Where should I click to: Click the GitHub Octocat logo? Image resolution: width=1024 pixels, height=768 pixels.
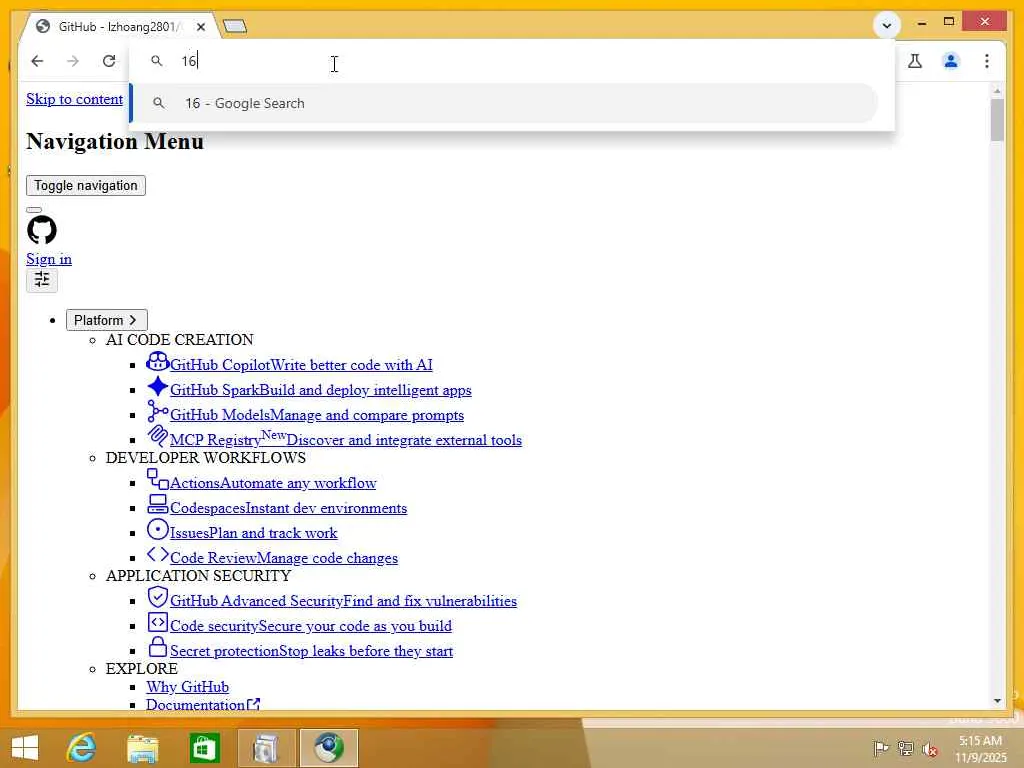42,230
